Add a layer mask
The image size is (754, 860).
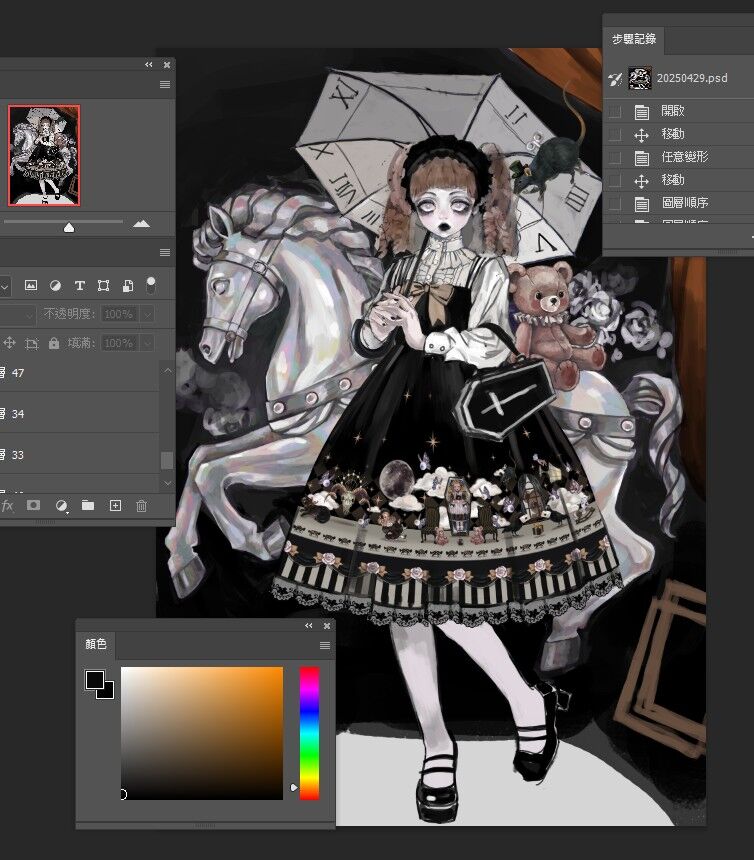click(33, 505)
